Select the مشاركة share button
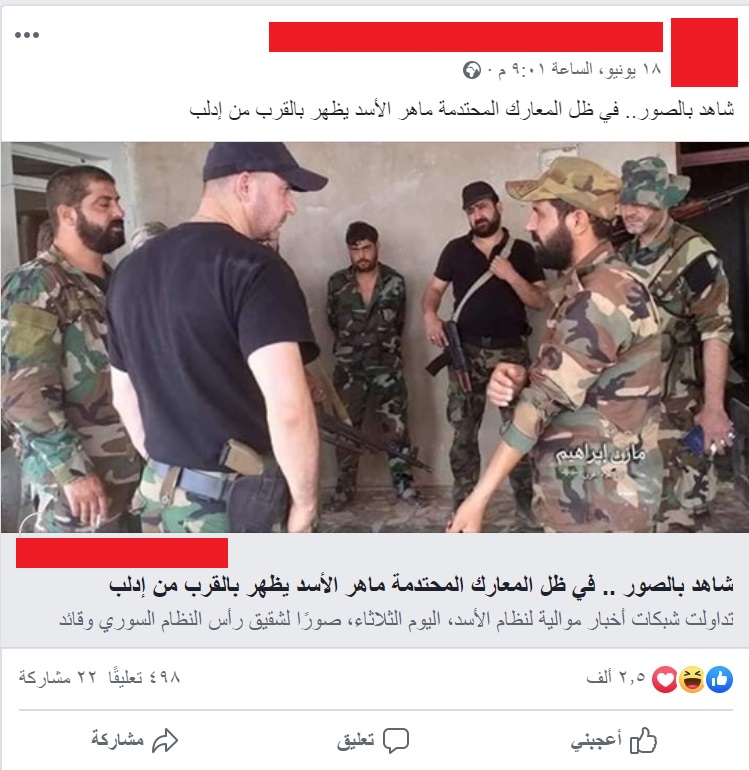The width and height of the screenshot is (749, 770). 135,741
